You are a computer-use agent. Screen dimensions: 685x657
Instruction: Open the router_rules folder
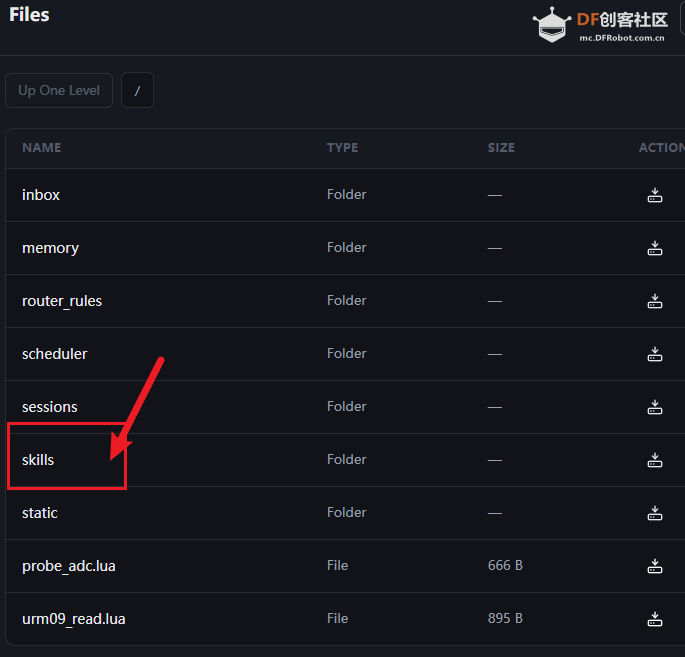click(x=62, y=301)
